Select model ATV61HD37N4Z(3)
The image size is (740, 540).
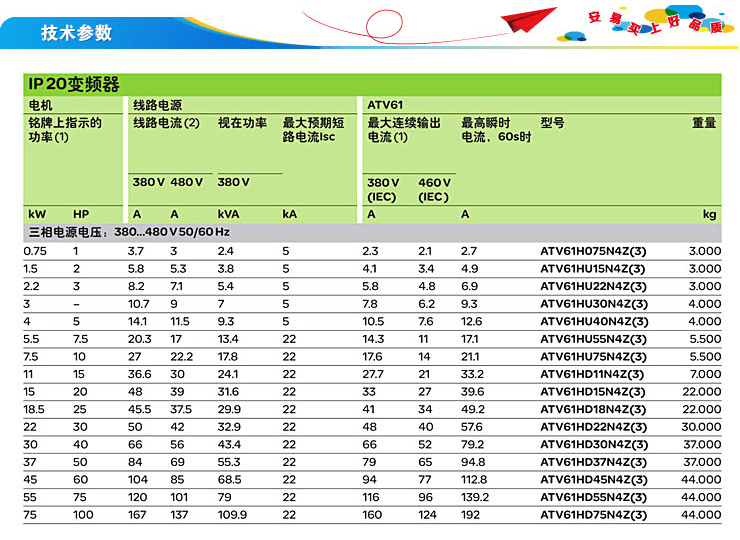point(593,462)
